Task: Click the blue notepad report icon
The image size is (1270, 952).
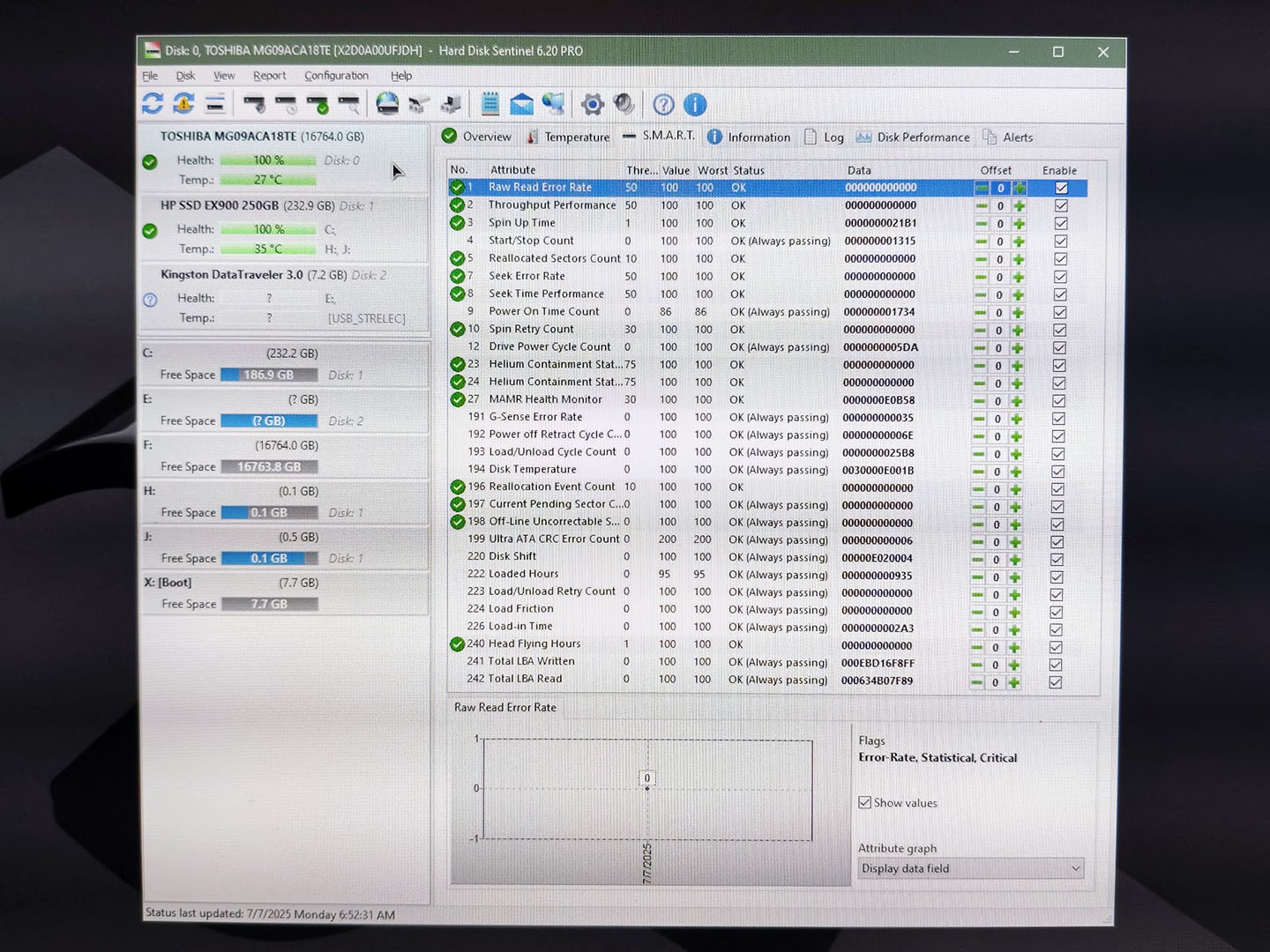Action: click(491, 104)
